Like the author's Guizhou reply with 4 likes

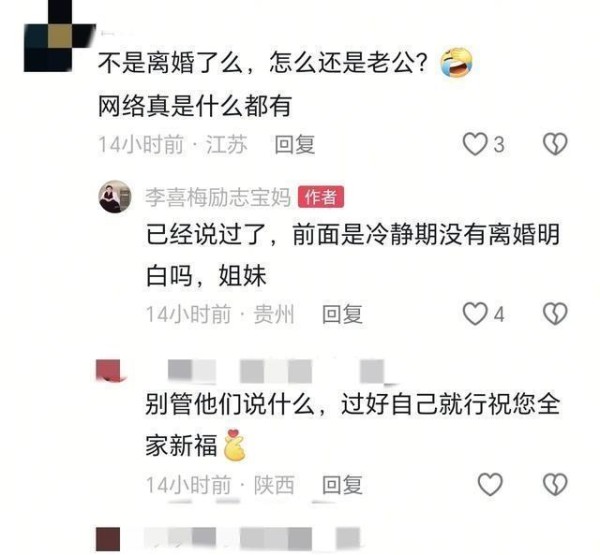[x=475, y=314]
